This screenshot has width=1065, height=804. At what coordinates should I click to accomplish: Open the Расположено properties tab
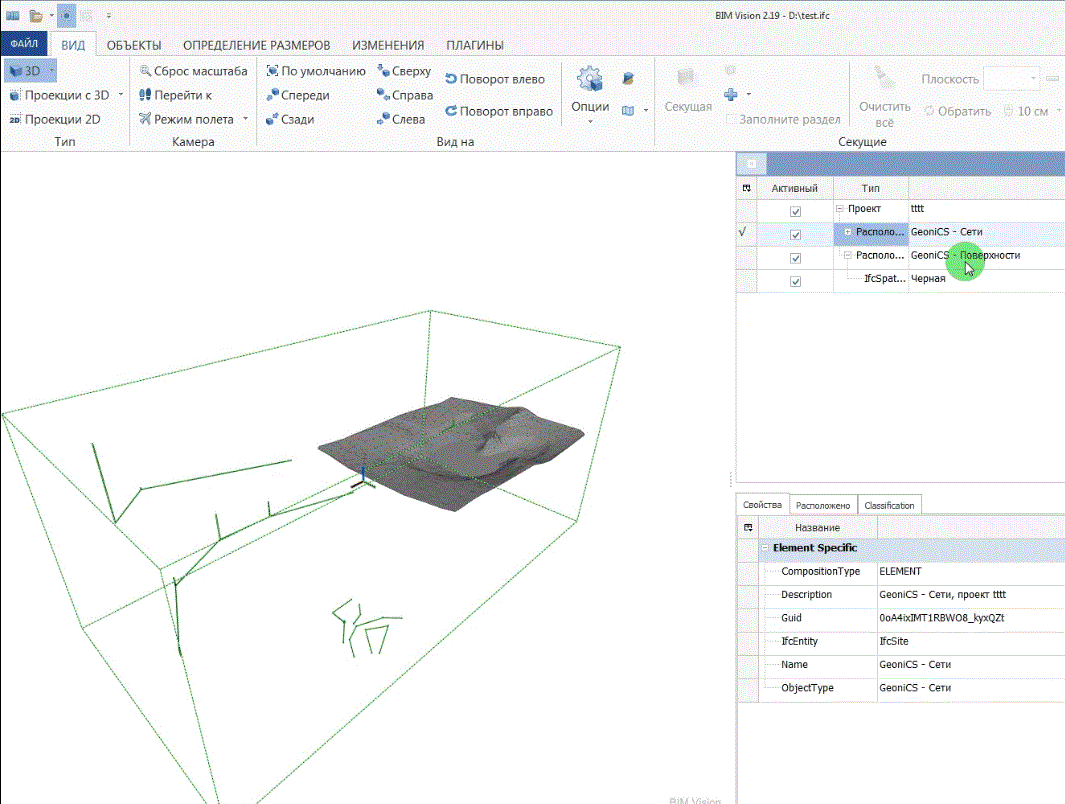823,505
